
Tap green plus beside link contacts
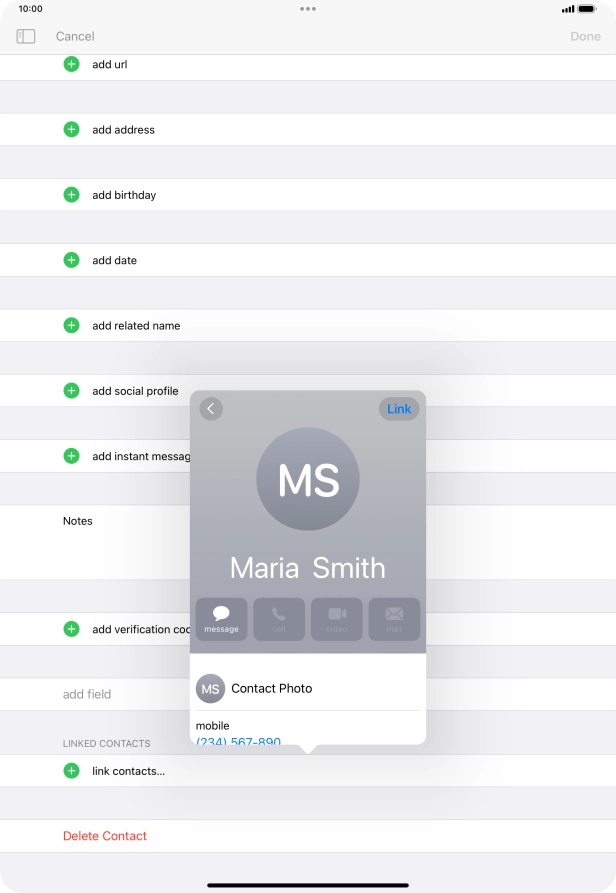pos(71,771)
